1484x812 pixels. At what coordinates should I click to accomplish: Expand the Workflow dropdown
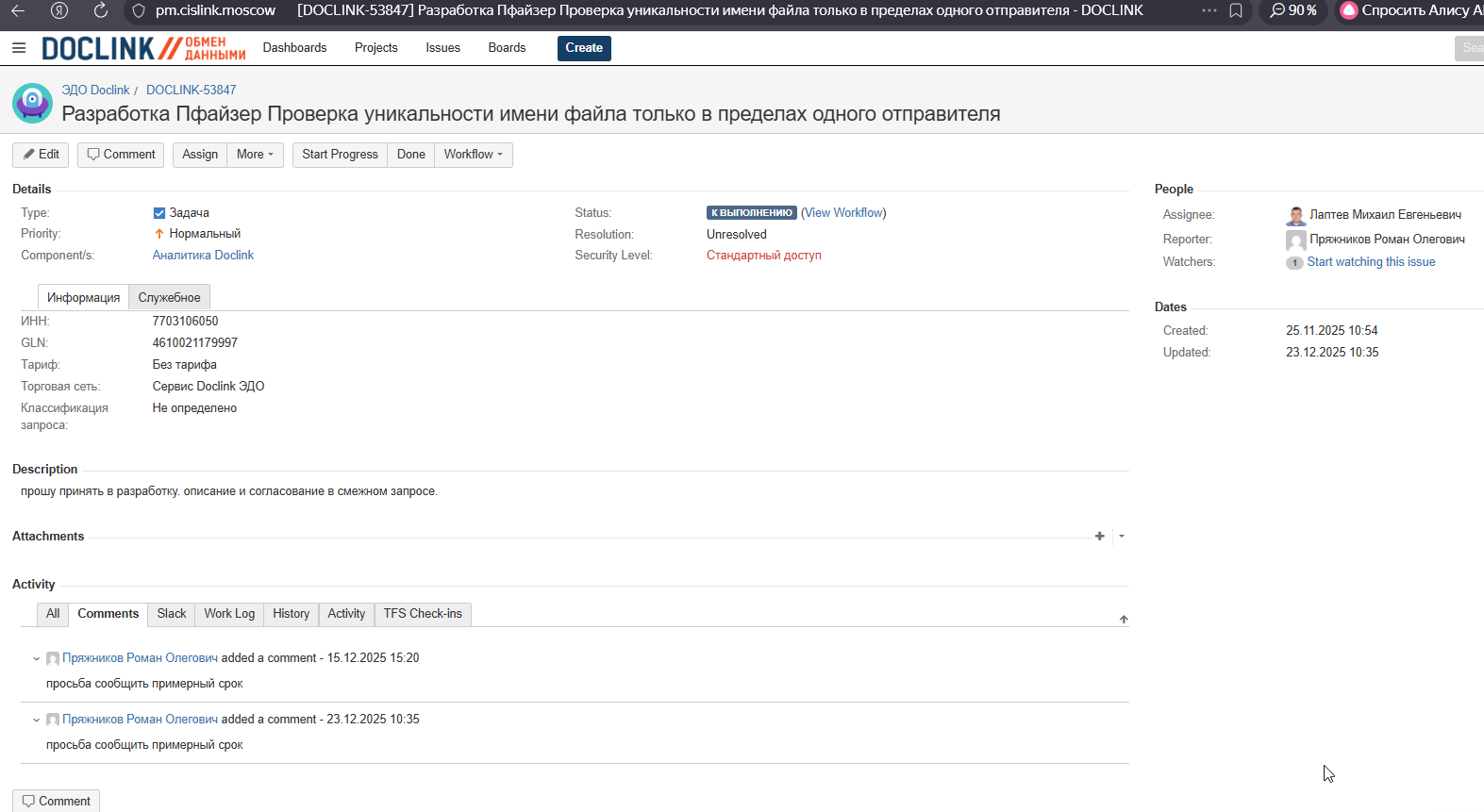click(474, 155)
